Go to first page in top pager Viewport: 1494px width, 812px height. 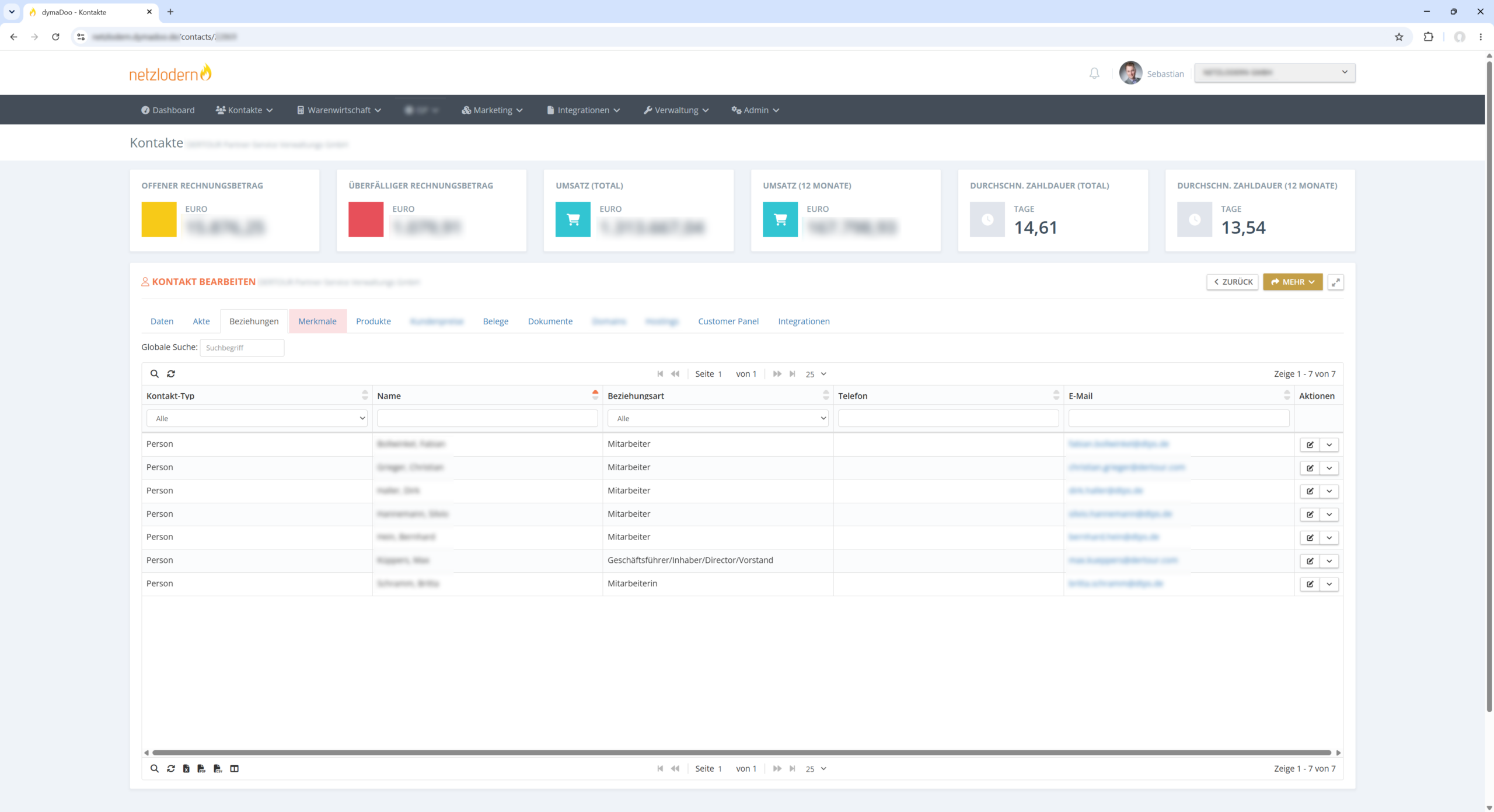click(660, 374)
